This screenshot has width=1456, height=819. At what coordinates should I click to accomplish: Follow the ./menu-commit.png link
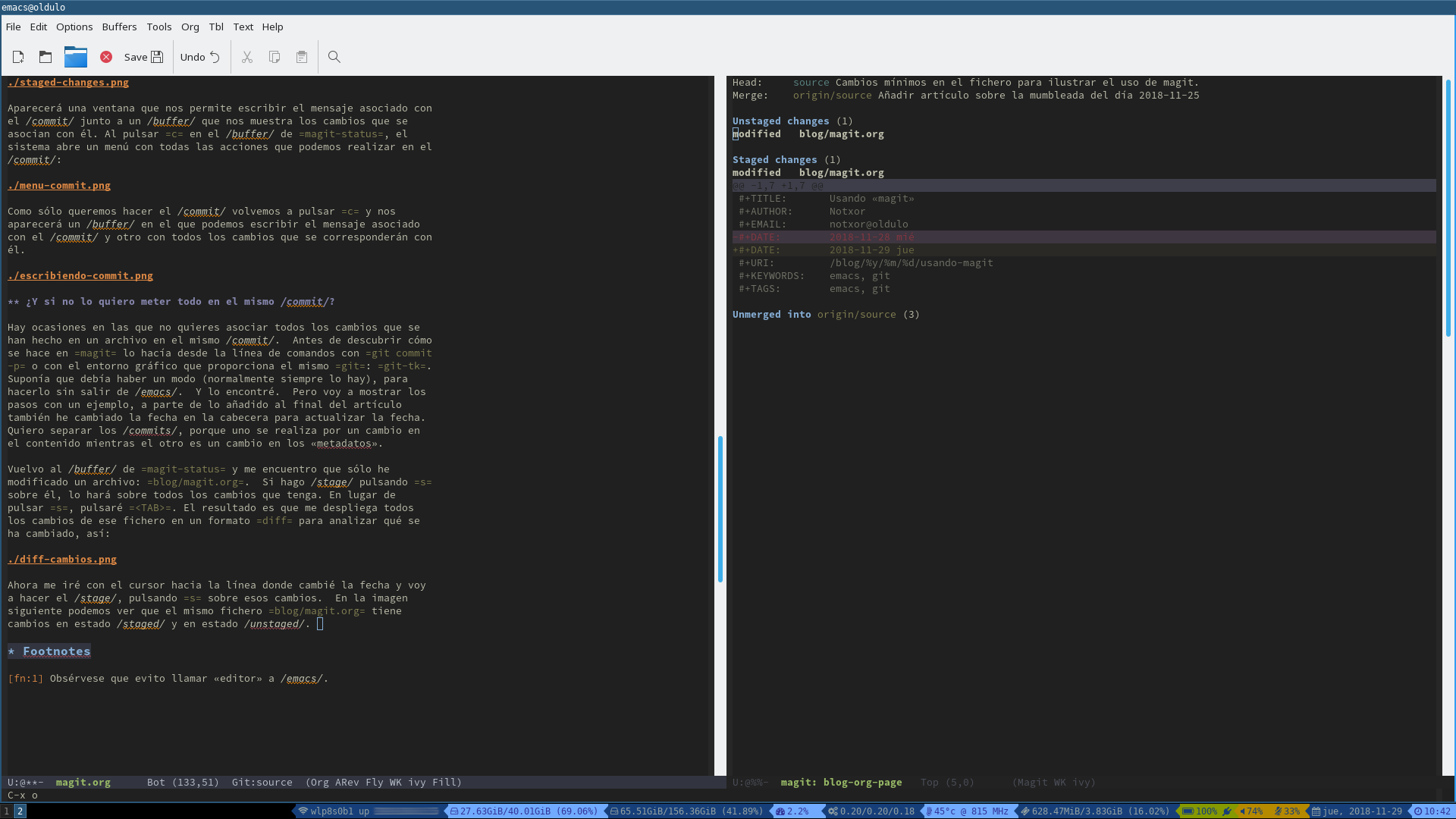point(59,186)
